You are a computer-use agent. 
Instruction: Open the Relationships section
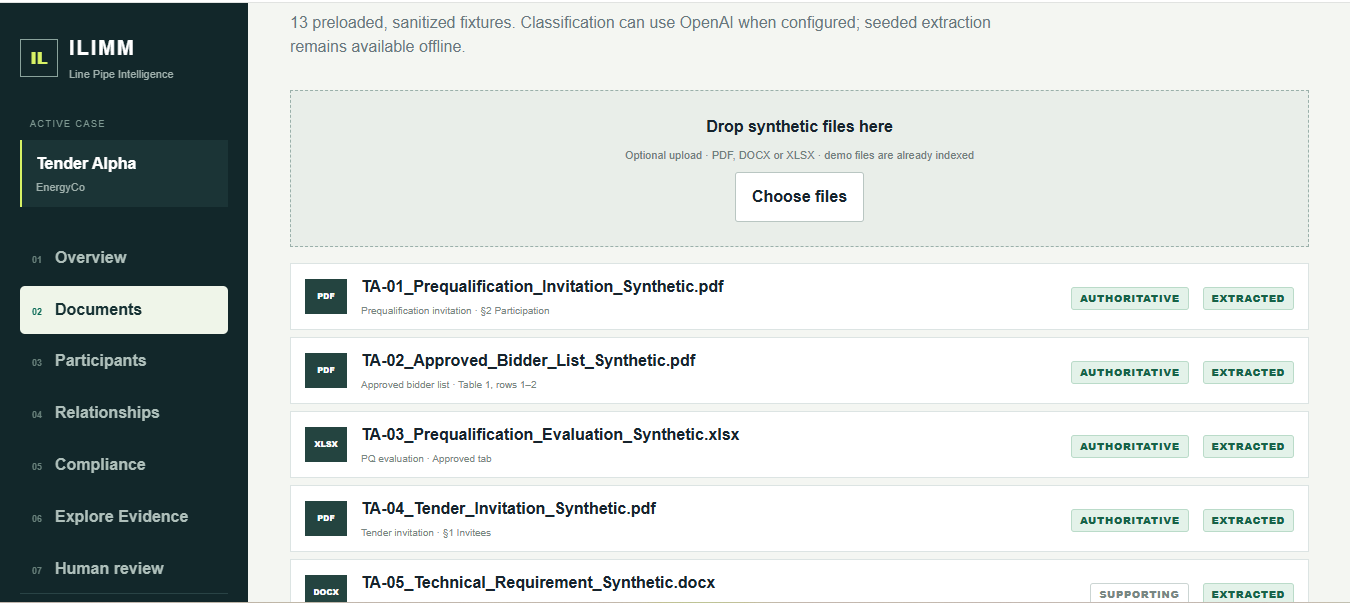[124, 413]
